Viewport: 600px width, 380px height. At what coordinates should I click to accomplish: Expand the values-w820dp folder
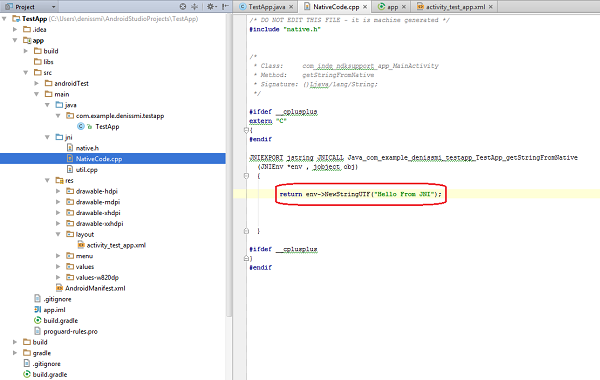pos(58,277)
